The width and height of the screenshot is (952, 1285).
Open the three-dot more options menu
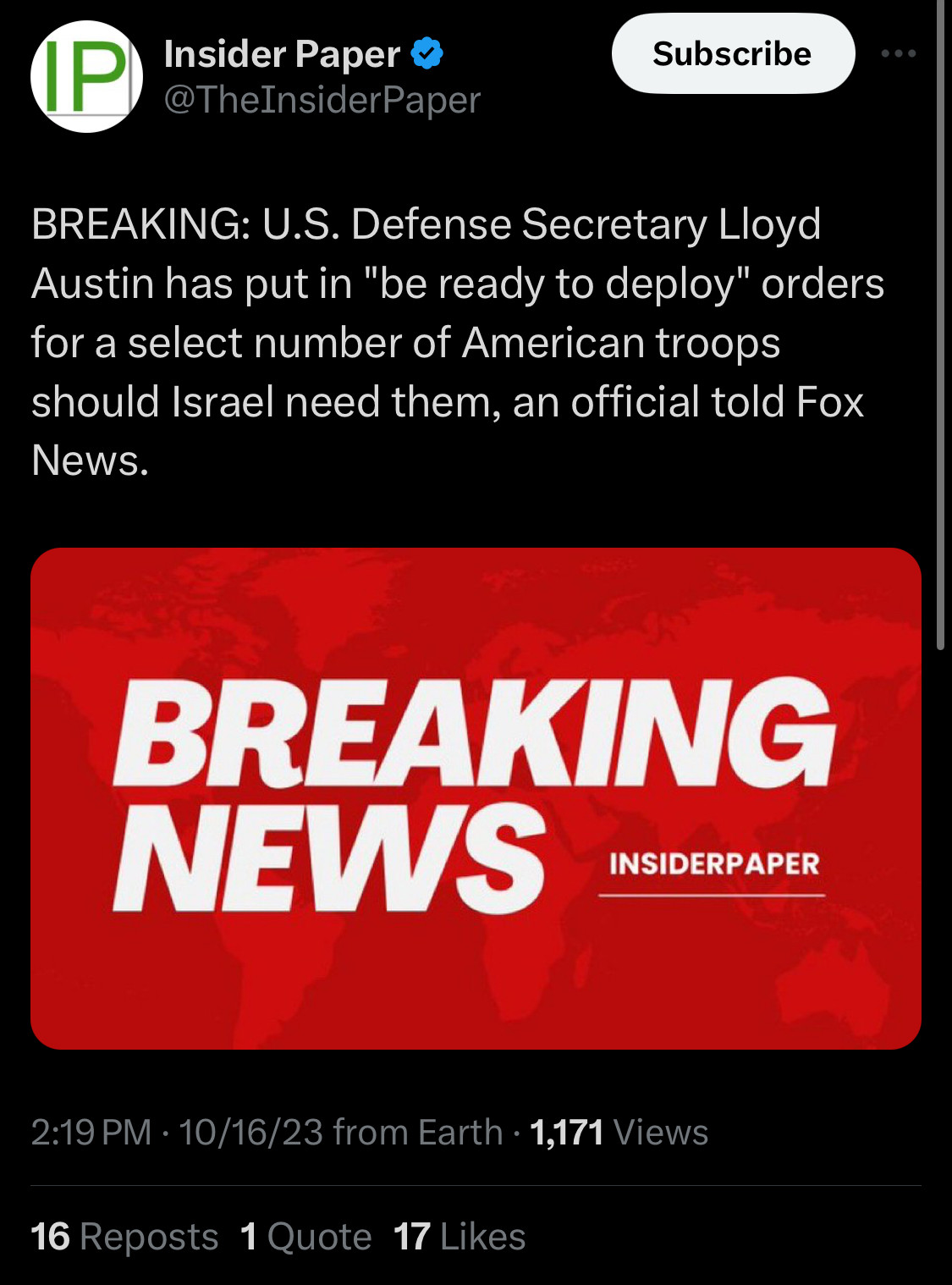[898, 53]
